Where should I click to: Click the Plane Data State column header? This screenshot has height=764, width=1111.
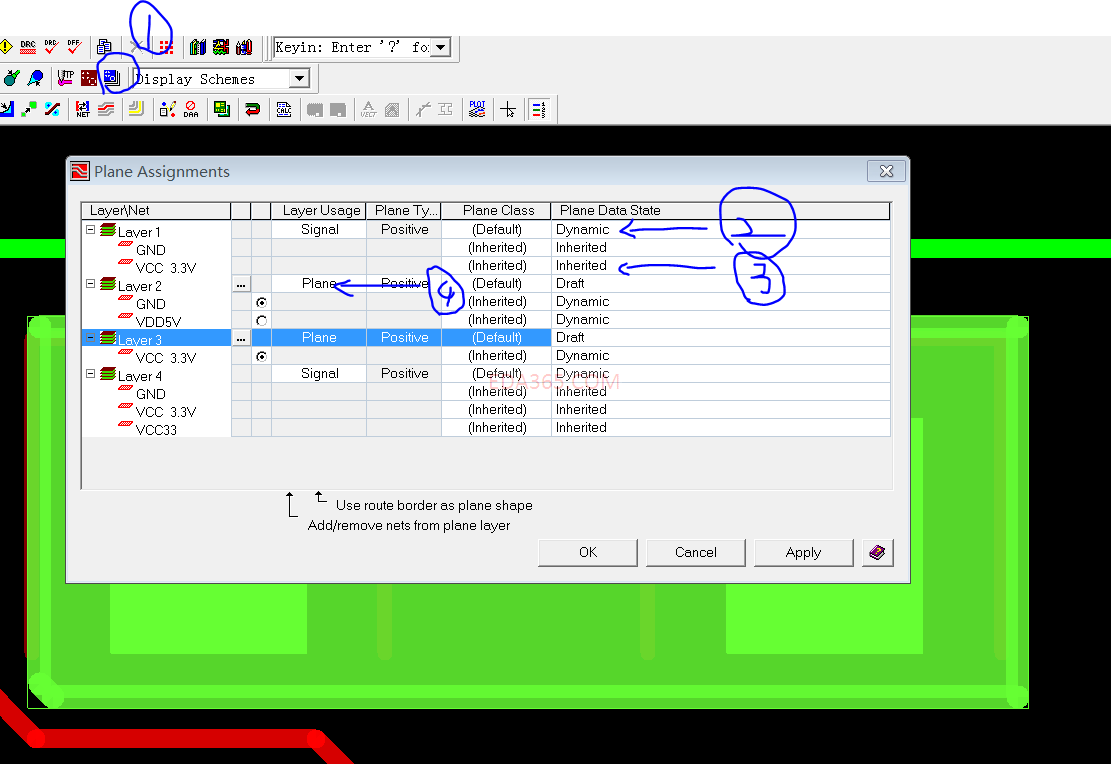[721, 210]
